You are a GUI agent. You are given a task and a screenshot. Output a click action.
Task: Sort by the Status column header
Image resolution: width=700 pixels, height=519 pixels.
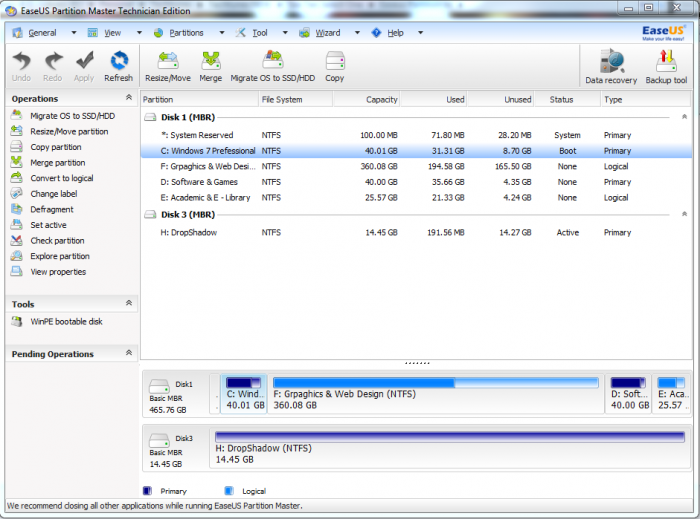567,100
